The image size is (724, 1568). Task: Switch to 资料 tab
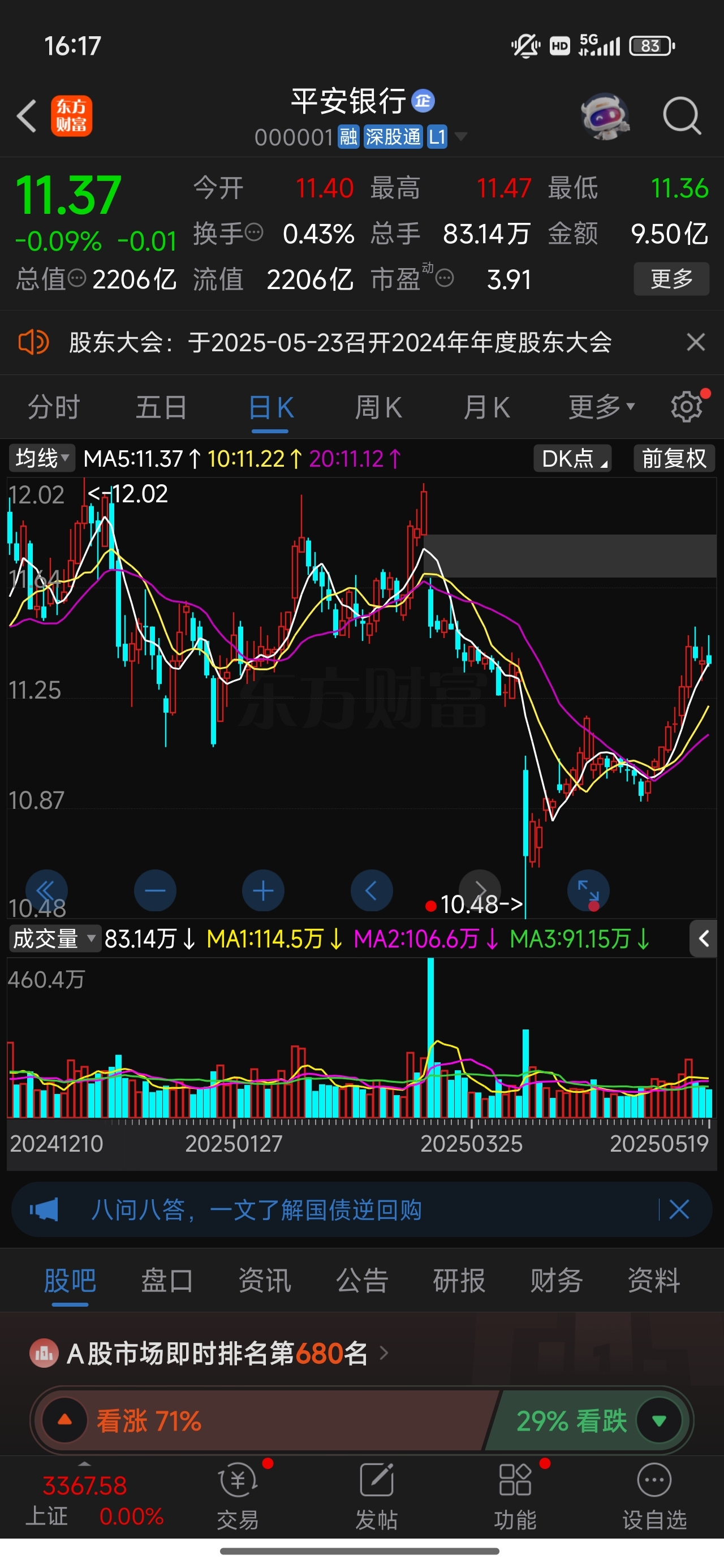pos(654,1280)
